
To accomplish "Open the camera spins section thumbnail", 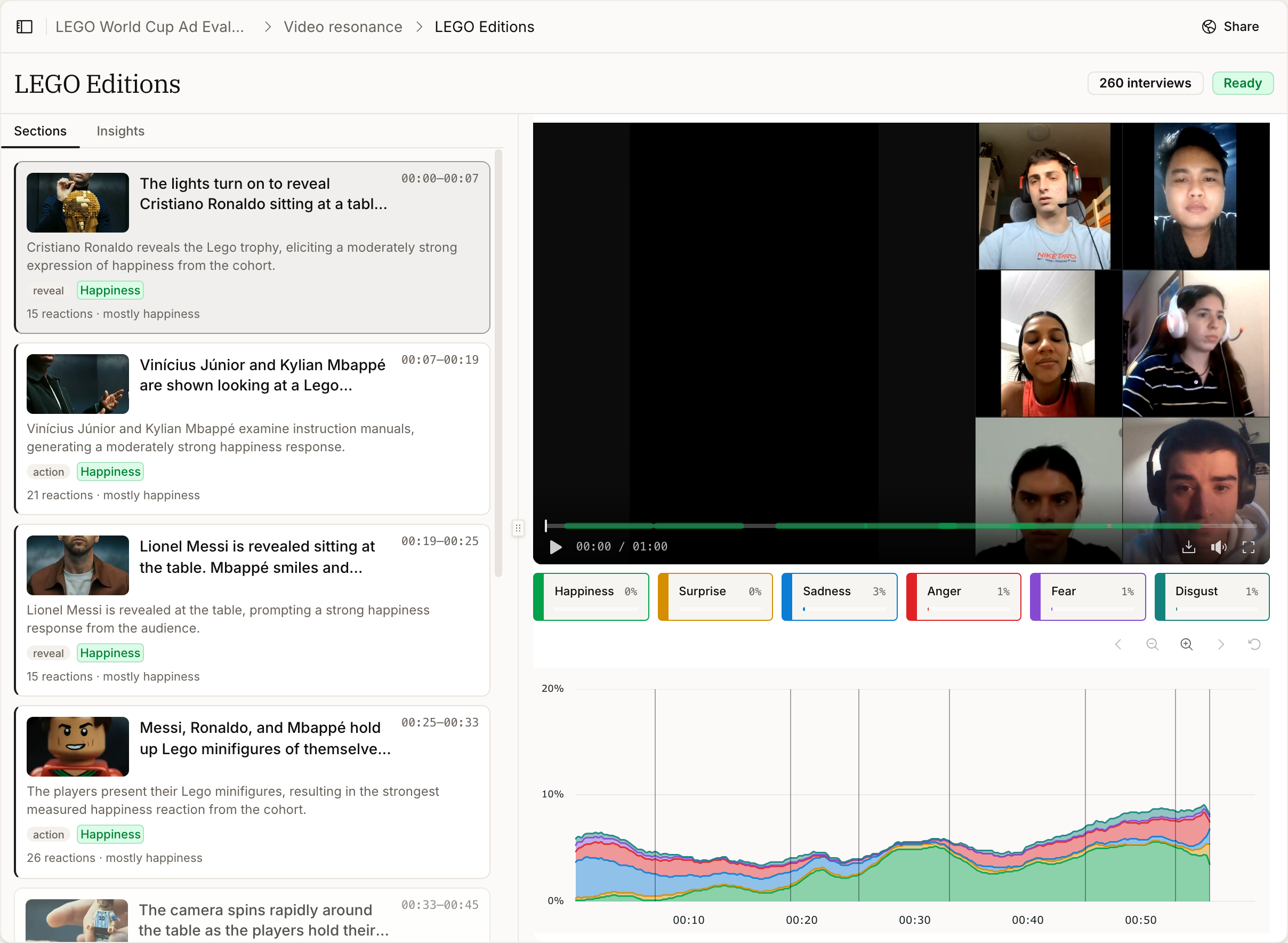I will click(76, 920).
